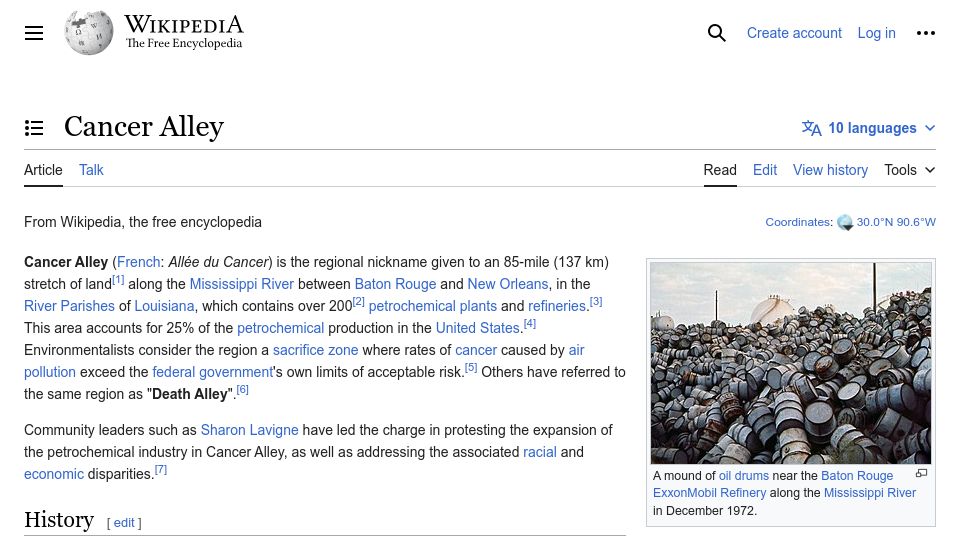The width and height of the screenshot is (960, 540).
Task: Follow the French language link
Action: 138,262
